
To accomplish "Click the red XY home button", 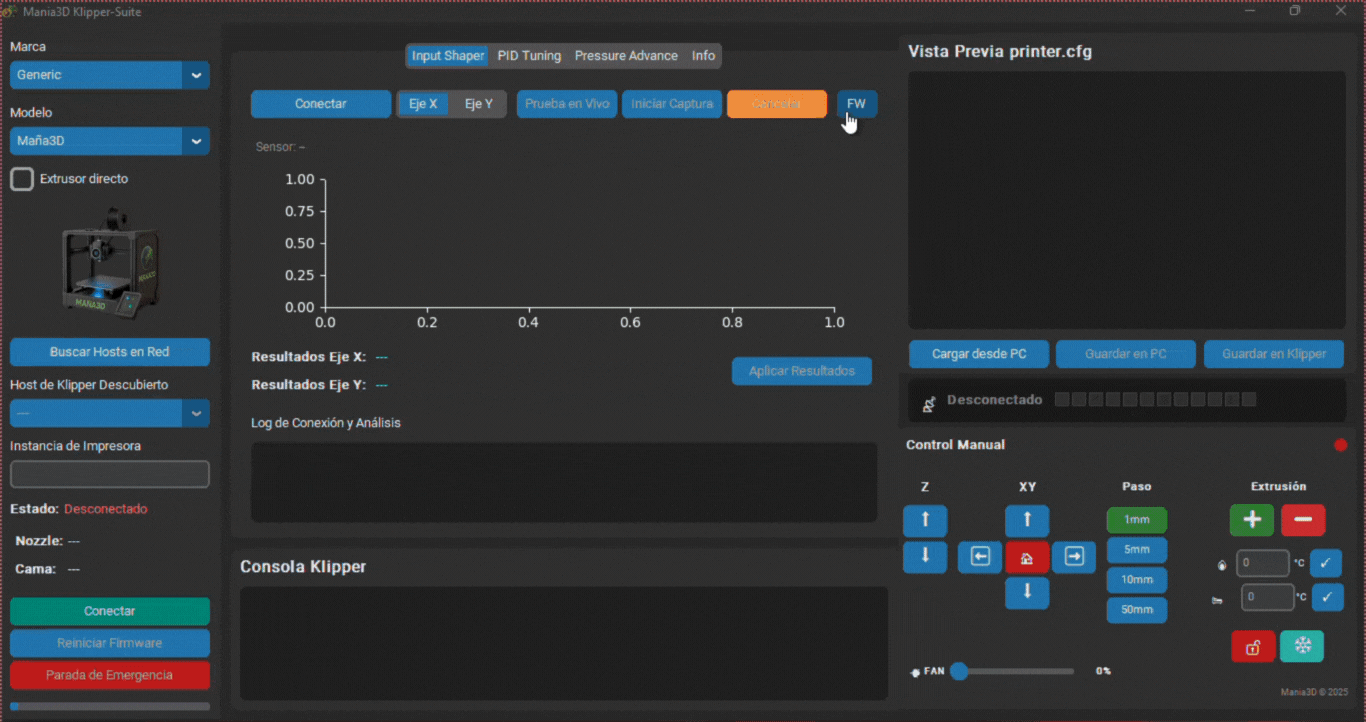I will [x=1027, y=558].
